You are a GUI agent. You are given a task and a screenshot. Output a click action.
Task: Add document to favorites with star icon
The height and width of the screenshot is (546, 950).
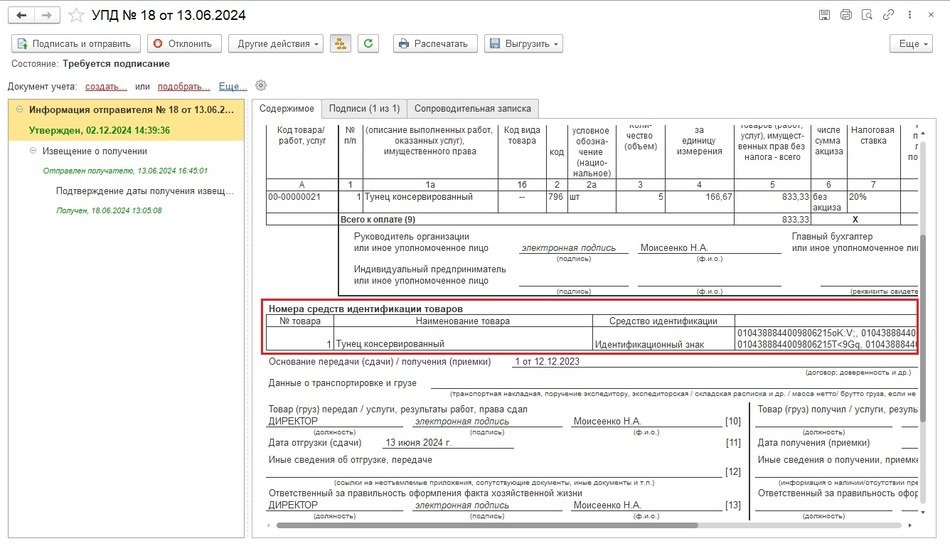click(x=76, y=15)
